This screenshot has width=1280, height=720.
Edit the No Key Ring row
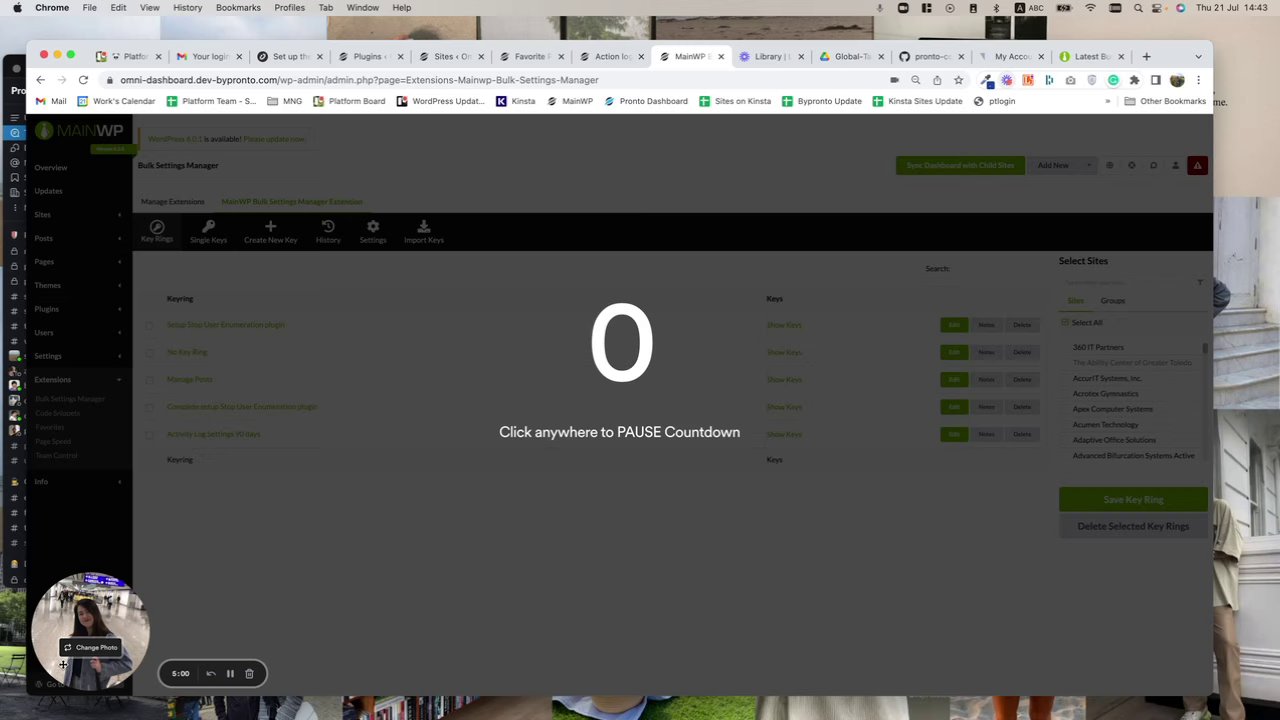[954, 352]
